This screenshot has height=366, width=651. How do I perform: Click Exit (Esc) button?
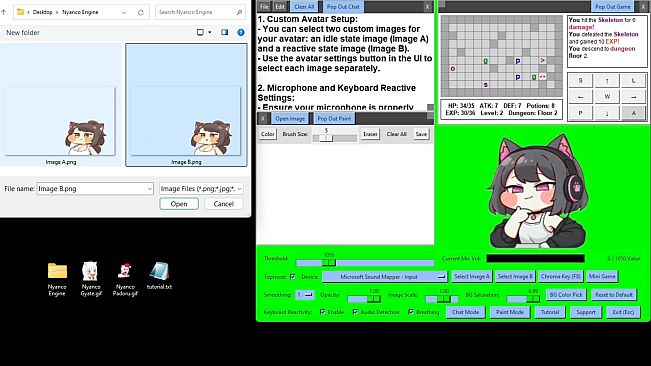tap(623, 312)
